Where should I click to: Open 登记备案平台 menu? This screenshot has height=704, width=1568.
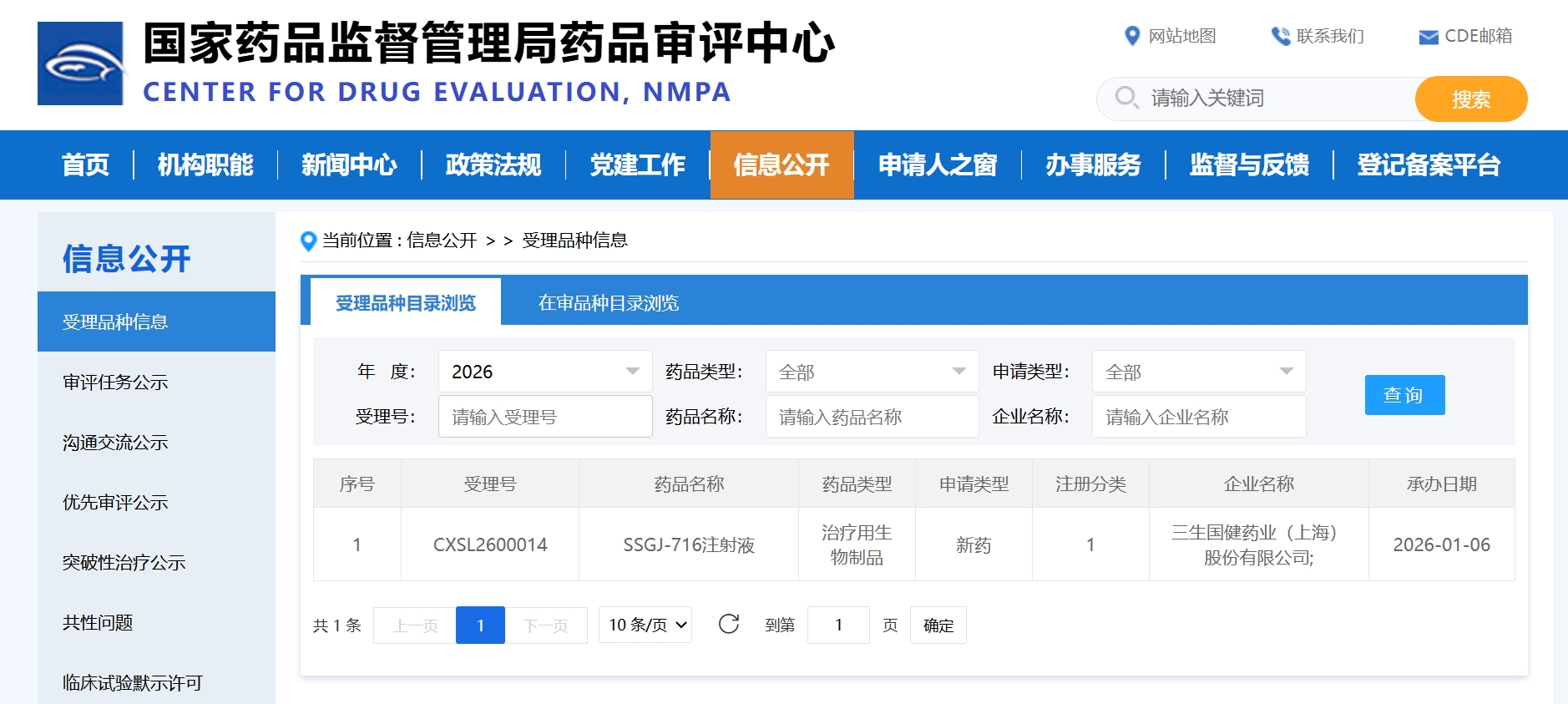pyautogui.click(x=1429, y=165)
